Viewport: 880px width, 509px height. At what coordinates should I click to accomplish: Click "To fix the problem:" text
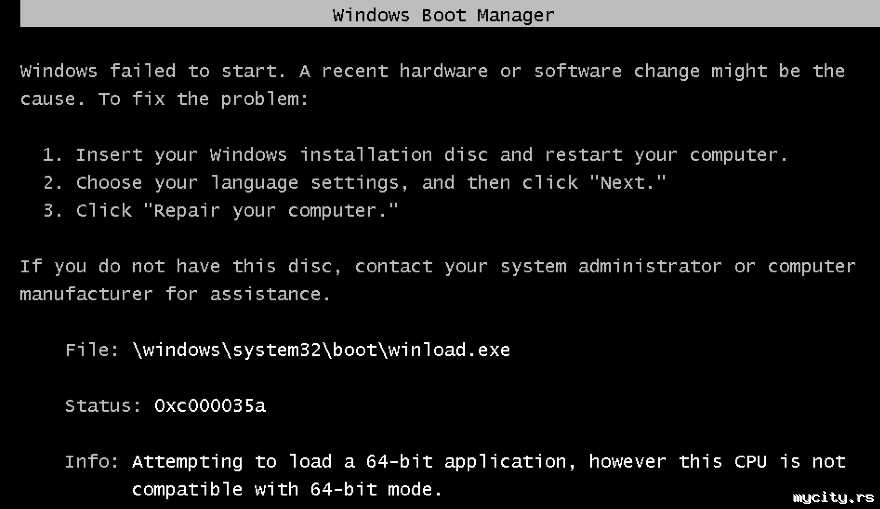[x=204, y=99]
